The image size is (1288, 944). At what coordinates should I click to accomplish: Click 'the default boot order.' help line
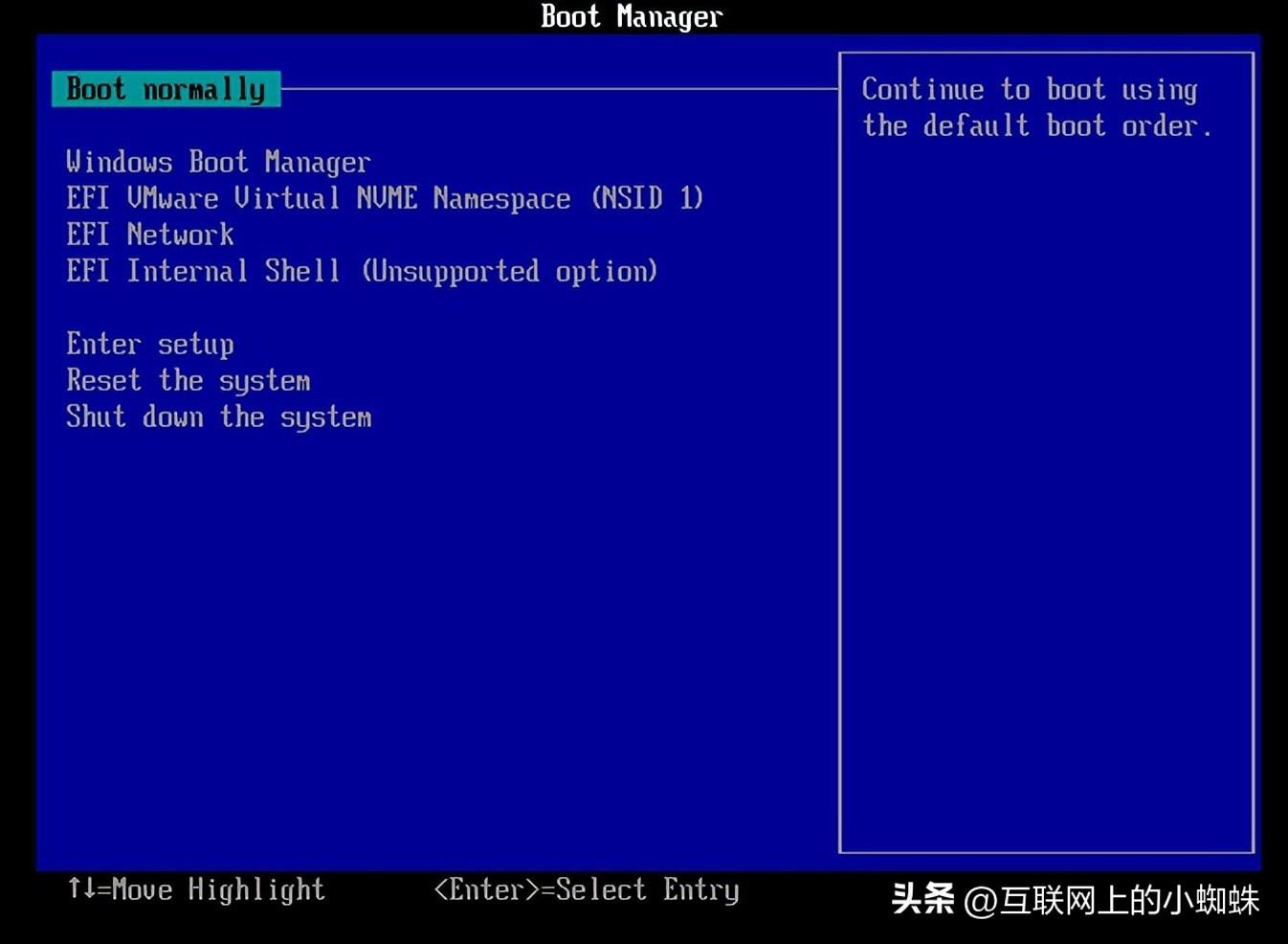point(1037,125)
